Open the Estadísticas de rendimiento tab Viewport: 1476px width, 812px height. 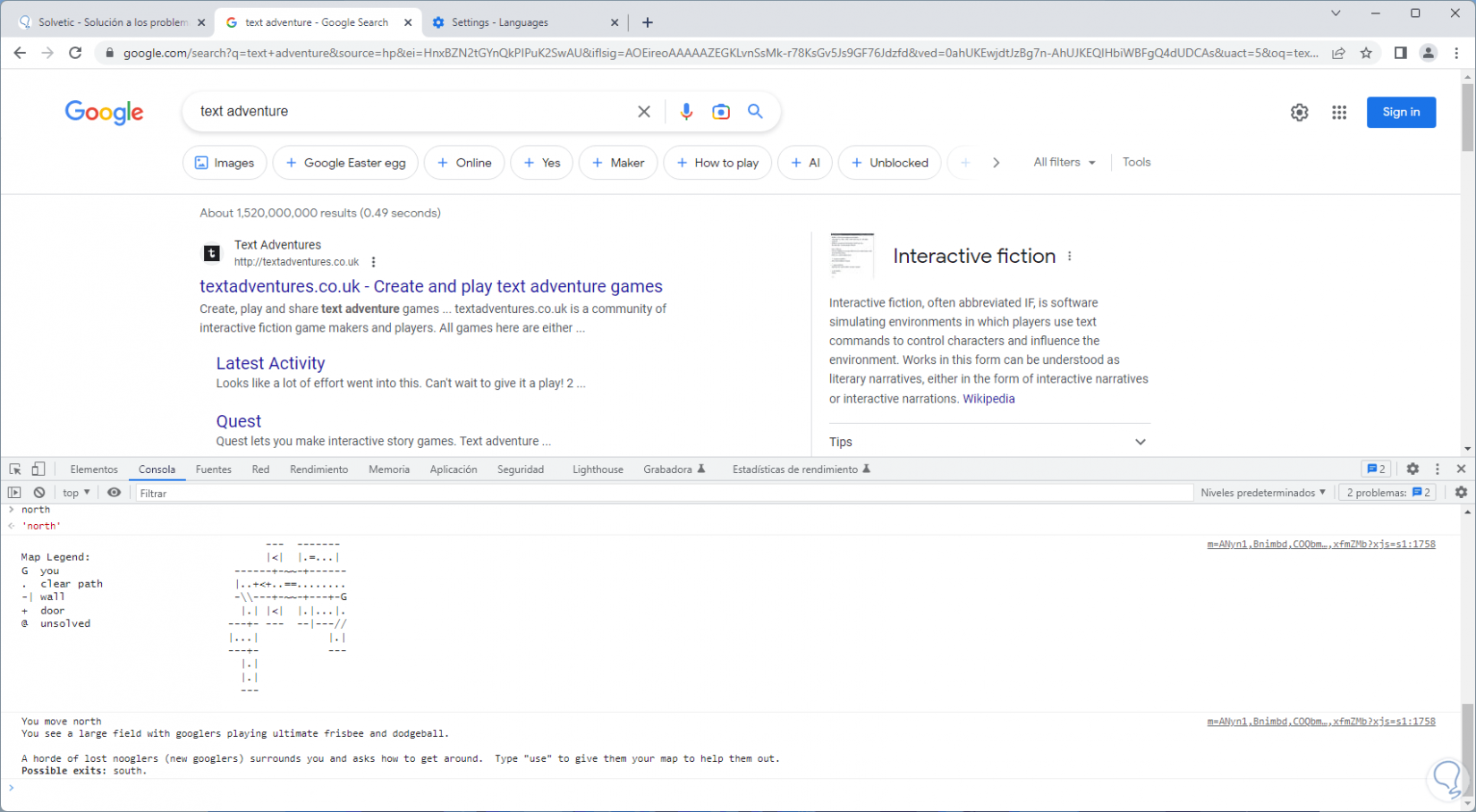pyautogui.click(x=802, y=469)
